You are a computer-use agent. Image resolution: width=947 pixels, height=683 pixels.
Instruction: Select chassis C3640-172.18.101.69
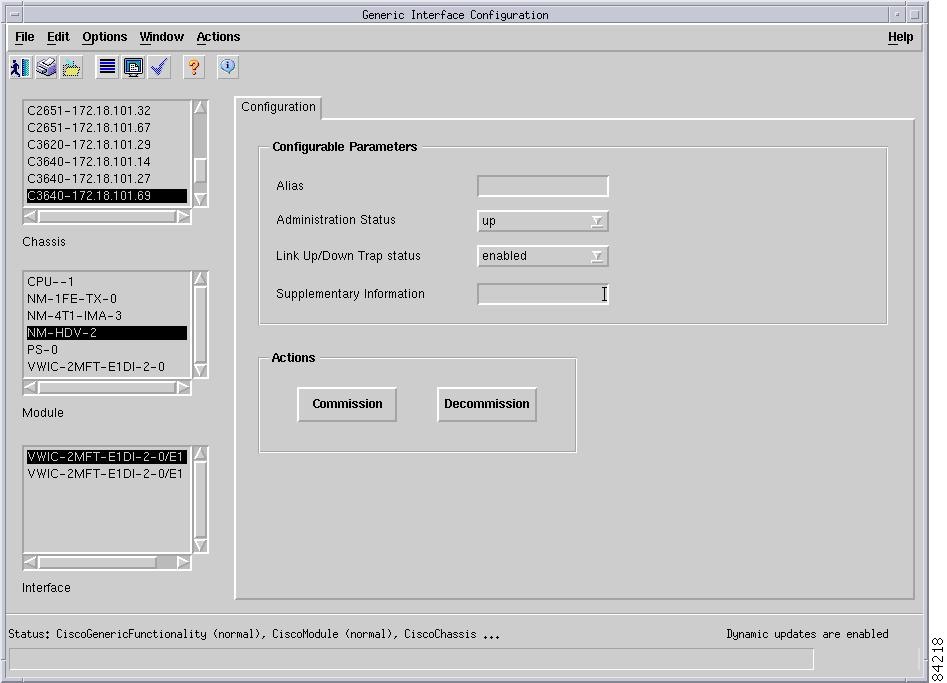[107, 196]
